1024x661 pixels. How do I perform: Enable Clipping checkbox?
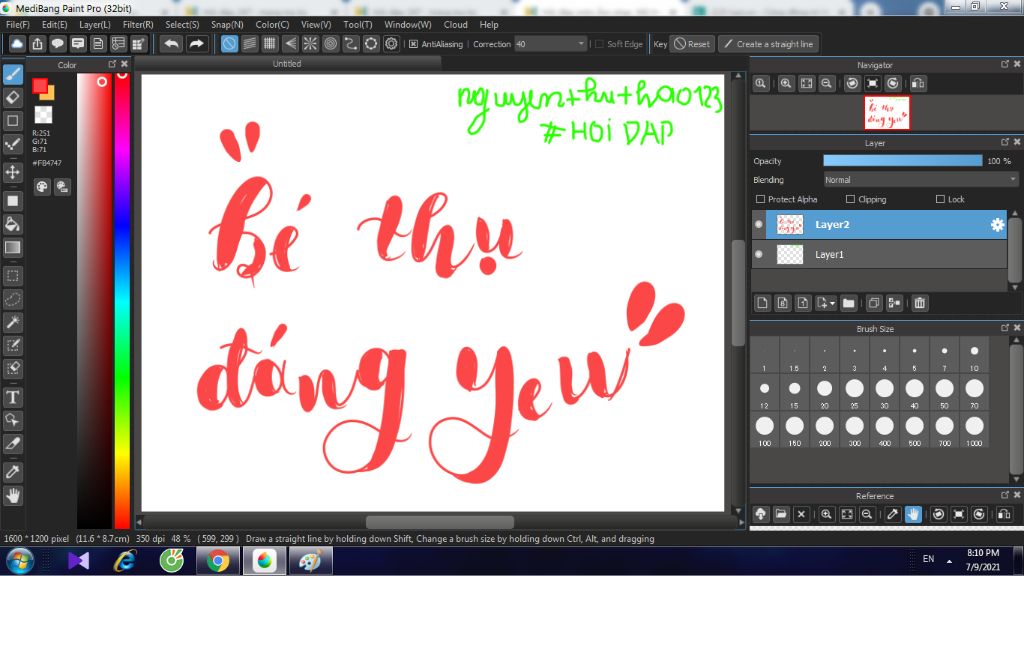point(850,199)
